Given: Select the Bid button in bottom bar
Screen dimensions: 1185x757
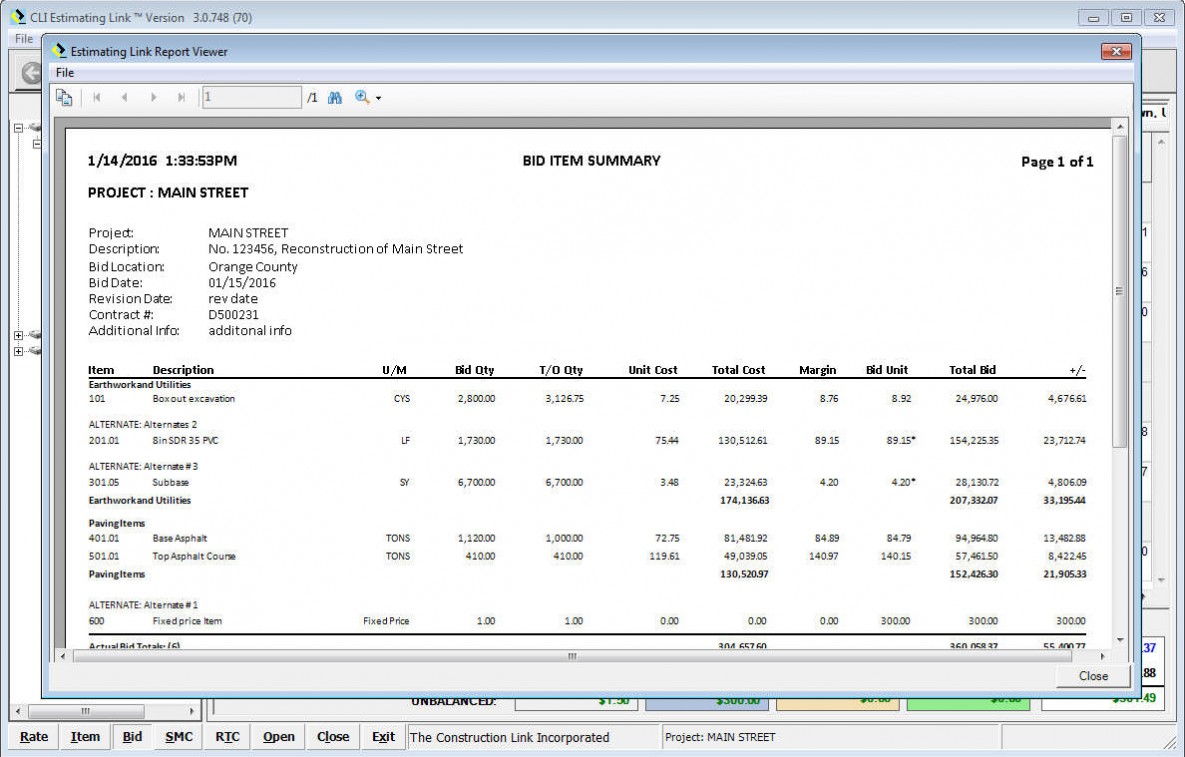Looking at the screenshot, I should click(x=132, y=737).
